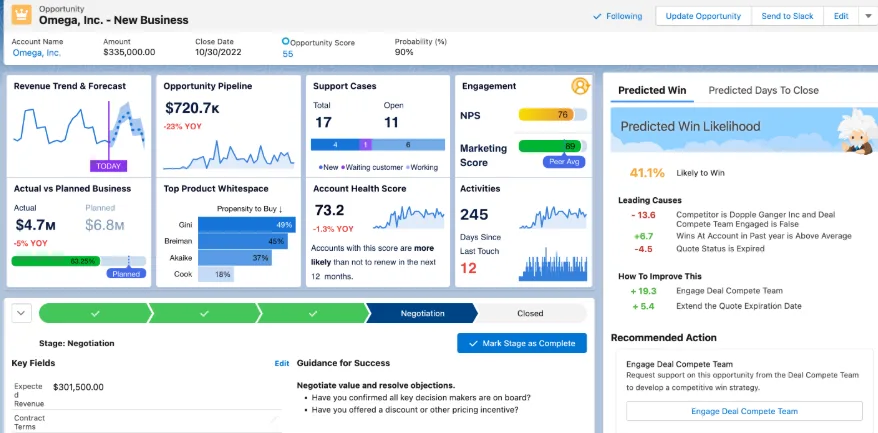Click the Account Health Score trend chart
The image size is (878, 433).
pos(409,217)
